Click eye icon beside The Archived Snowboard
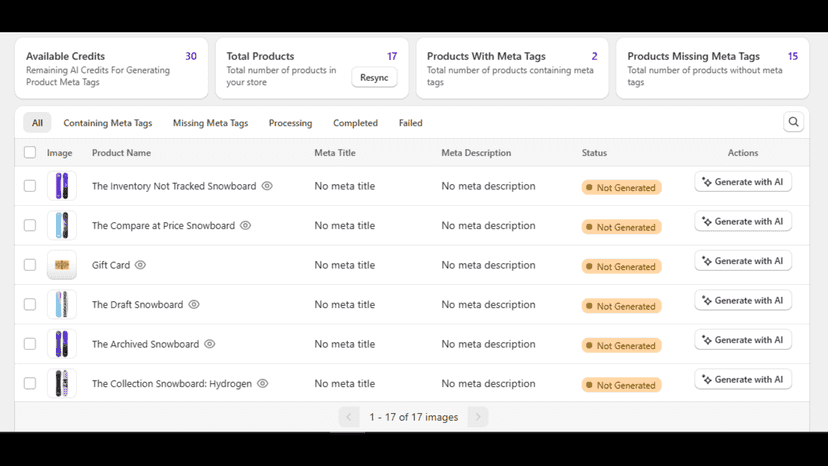 tap(210, 344)
